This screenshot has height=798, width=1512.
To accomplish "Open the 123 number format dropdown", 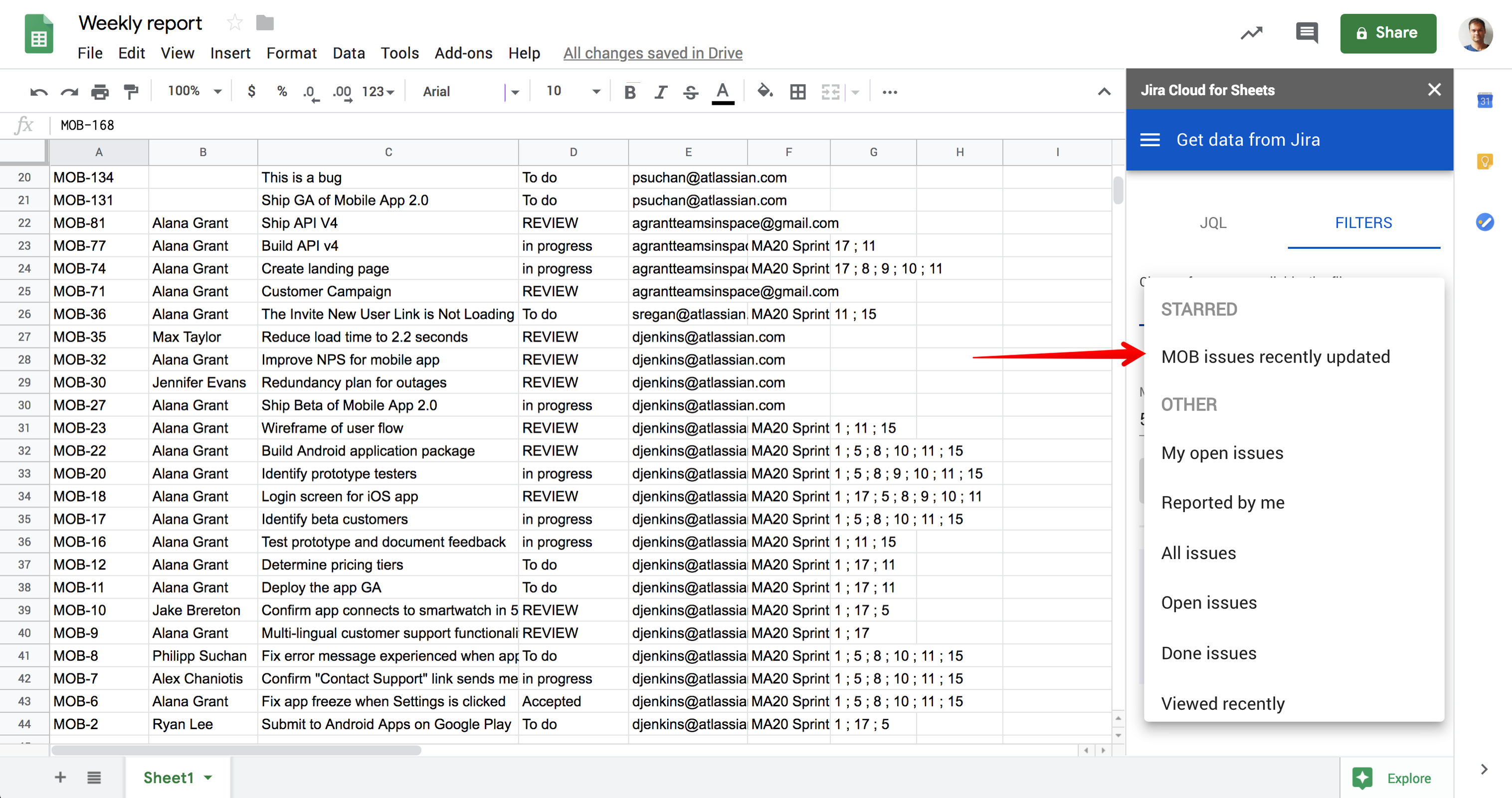I will pos(378,92).
